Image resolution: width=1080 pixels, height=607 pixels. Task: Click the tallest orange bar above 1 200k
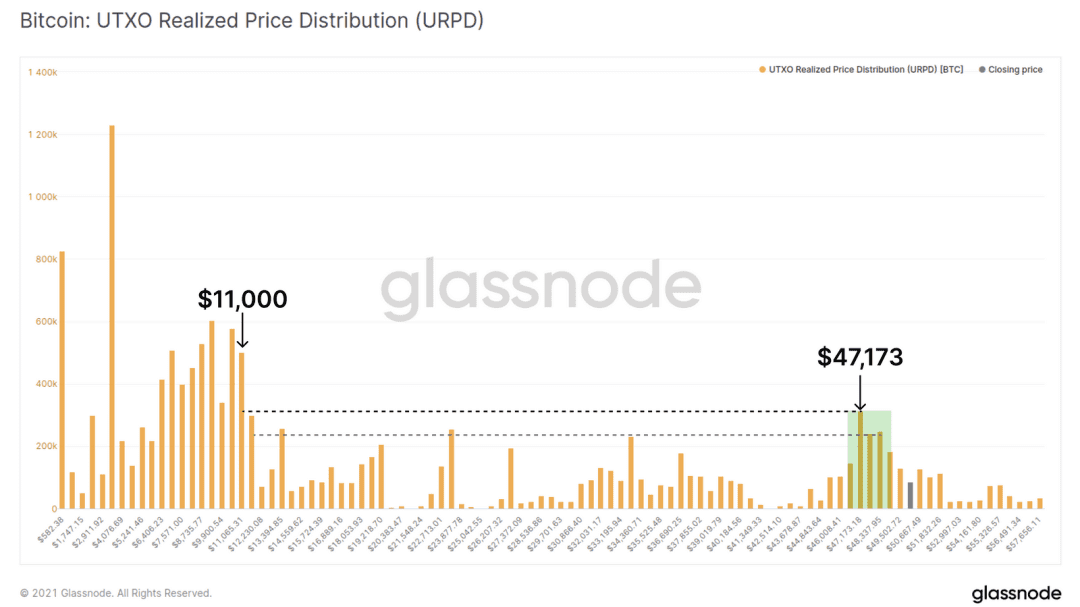tap(112, 317)
